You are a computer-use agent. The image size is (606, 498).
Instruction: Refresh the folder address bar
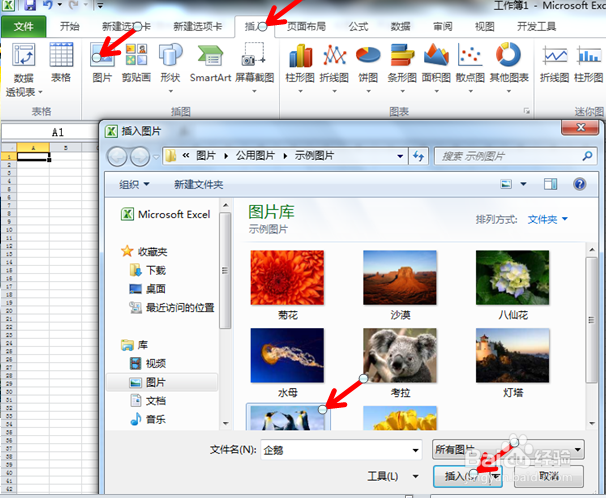(x=418, y=156)
